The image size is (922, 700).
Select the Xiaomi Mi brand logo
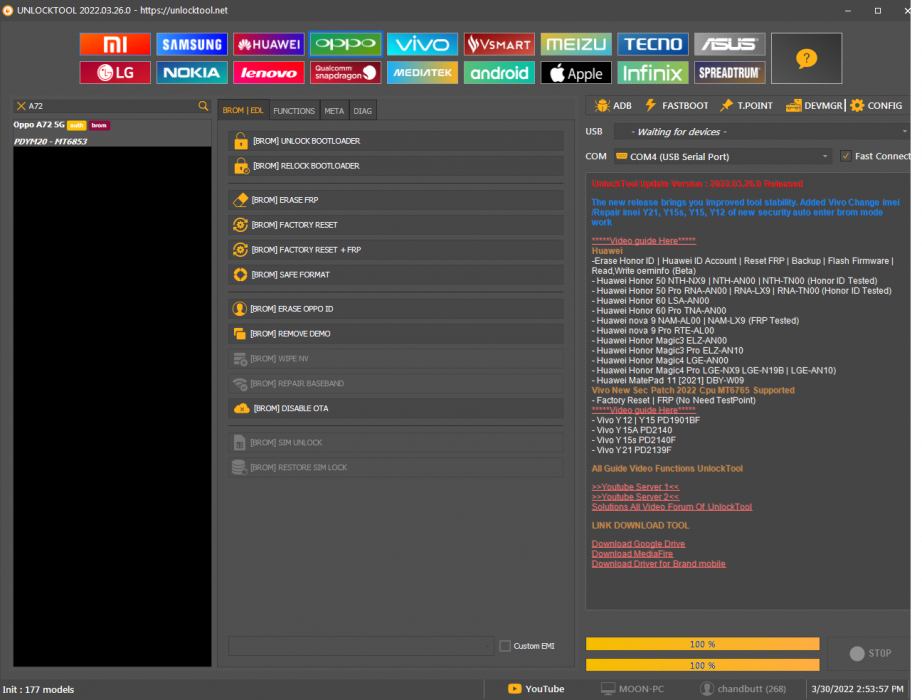coord(115,44)
